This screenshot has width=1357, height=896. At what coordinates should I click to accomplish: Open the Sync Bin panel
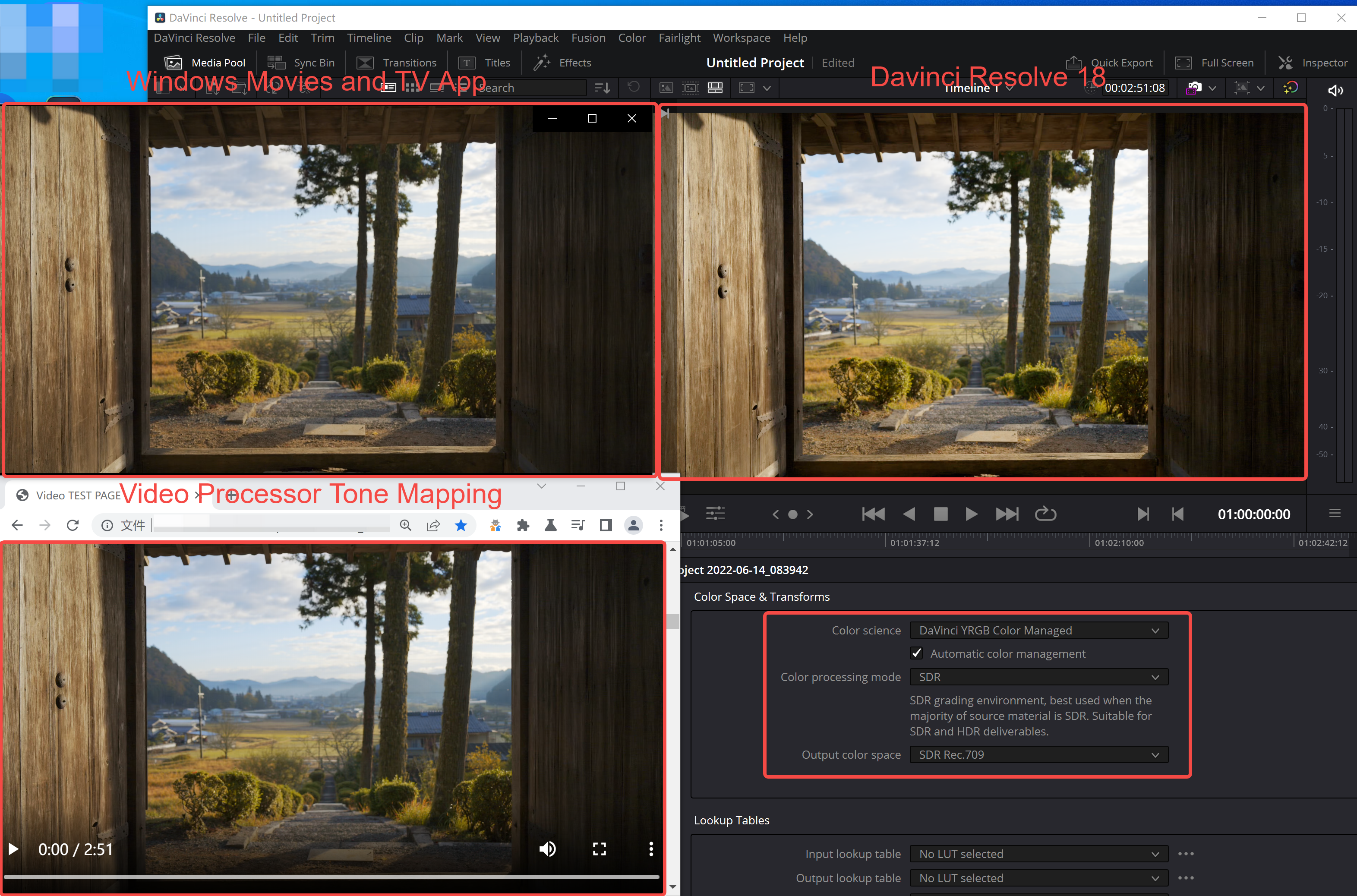point(301,62)
